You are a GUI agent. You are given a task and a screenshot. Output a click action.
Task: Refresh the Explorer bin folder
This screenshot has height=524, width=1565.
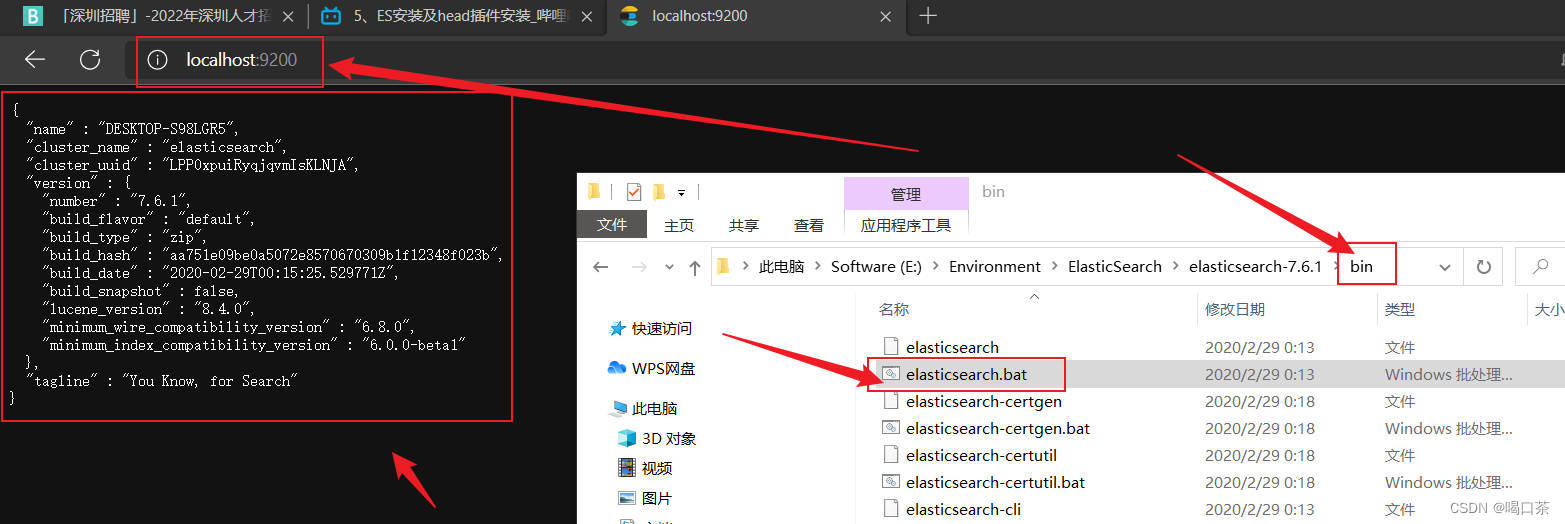point(1484,267)
